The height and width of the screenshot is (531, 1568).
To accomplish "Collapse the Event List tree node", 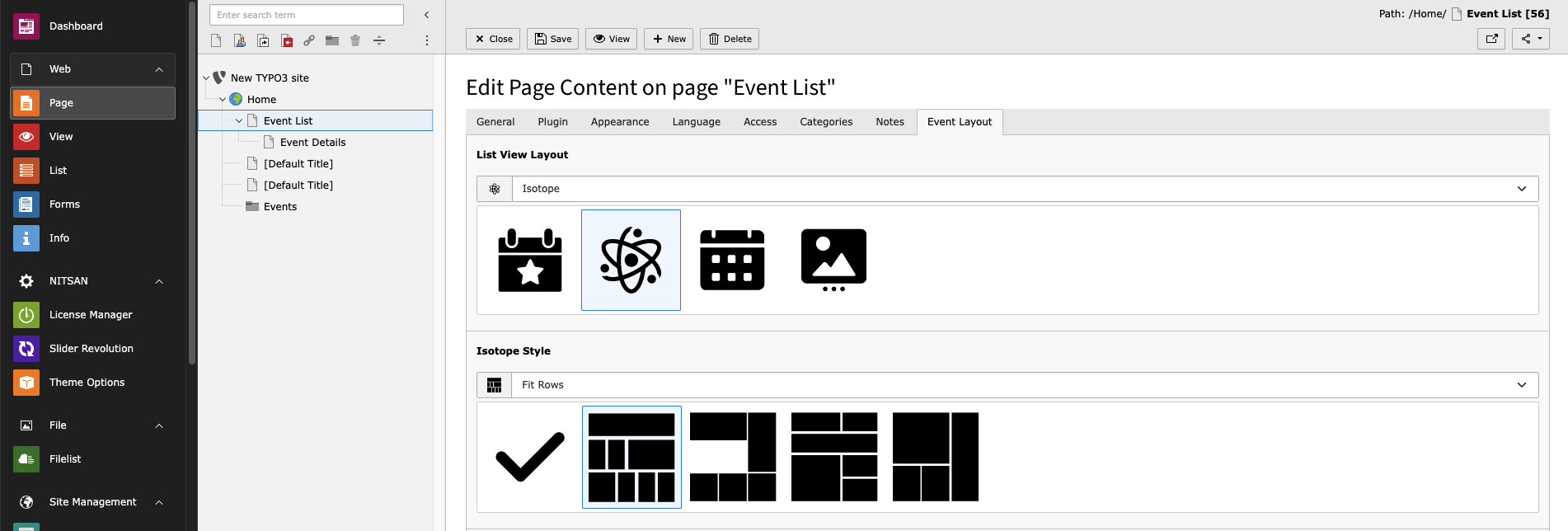I will pos(239,121).
